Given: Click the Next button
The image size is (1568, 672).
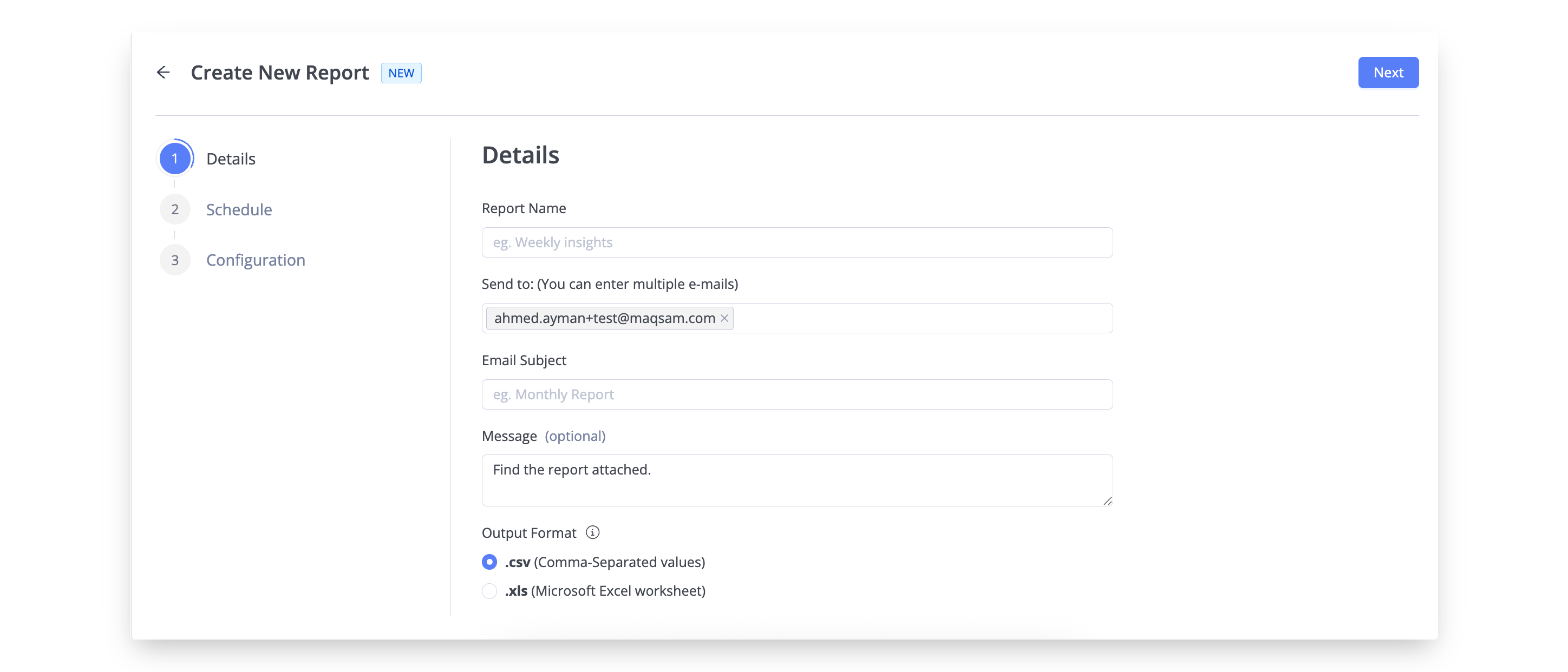Looking at the screenshot, I should pos(1388,73).
